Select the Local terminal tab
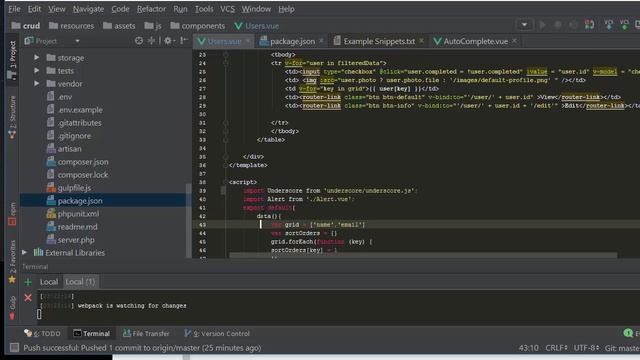 (49, 282)
